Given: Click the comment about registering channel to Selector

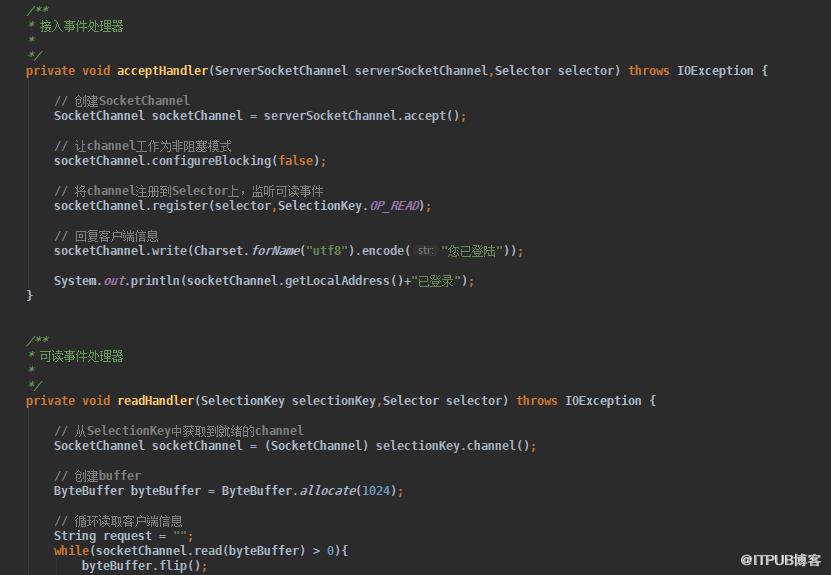Looking at the screenshot, I should (x=189, y=191).
